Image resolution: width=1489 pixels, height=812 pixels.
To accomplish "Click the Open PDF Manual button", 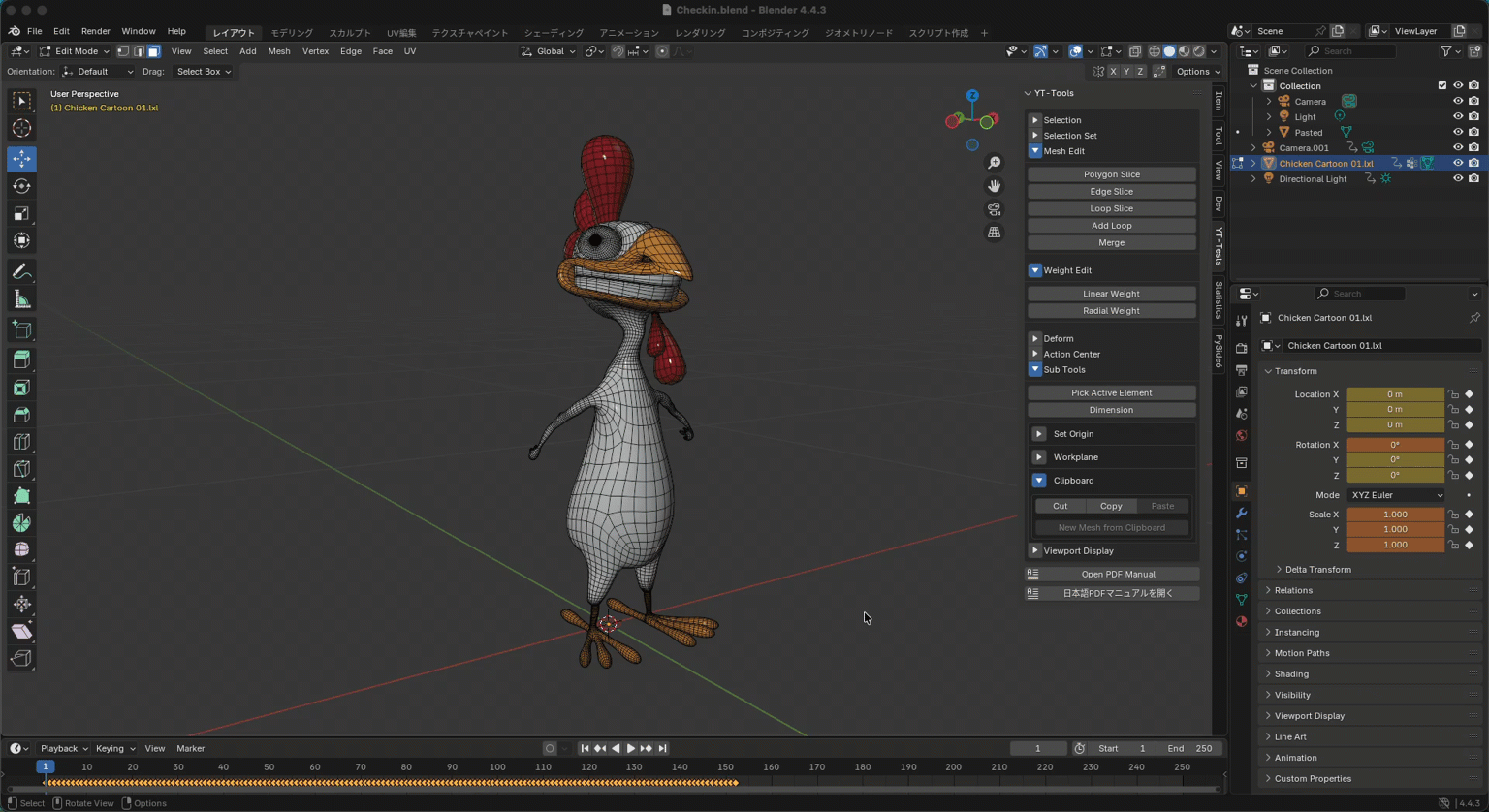I will pos(1117,574).
